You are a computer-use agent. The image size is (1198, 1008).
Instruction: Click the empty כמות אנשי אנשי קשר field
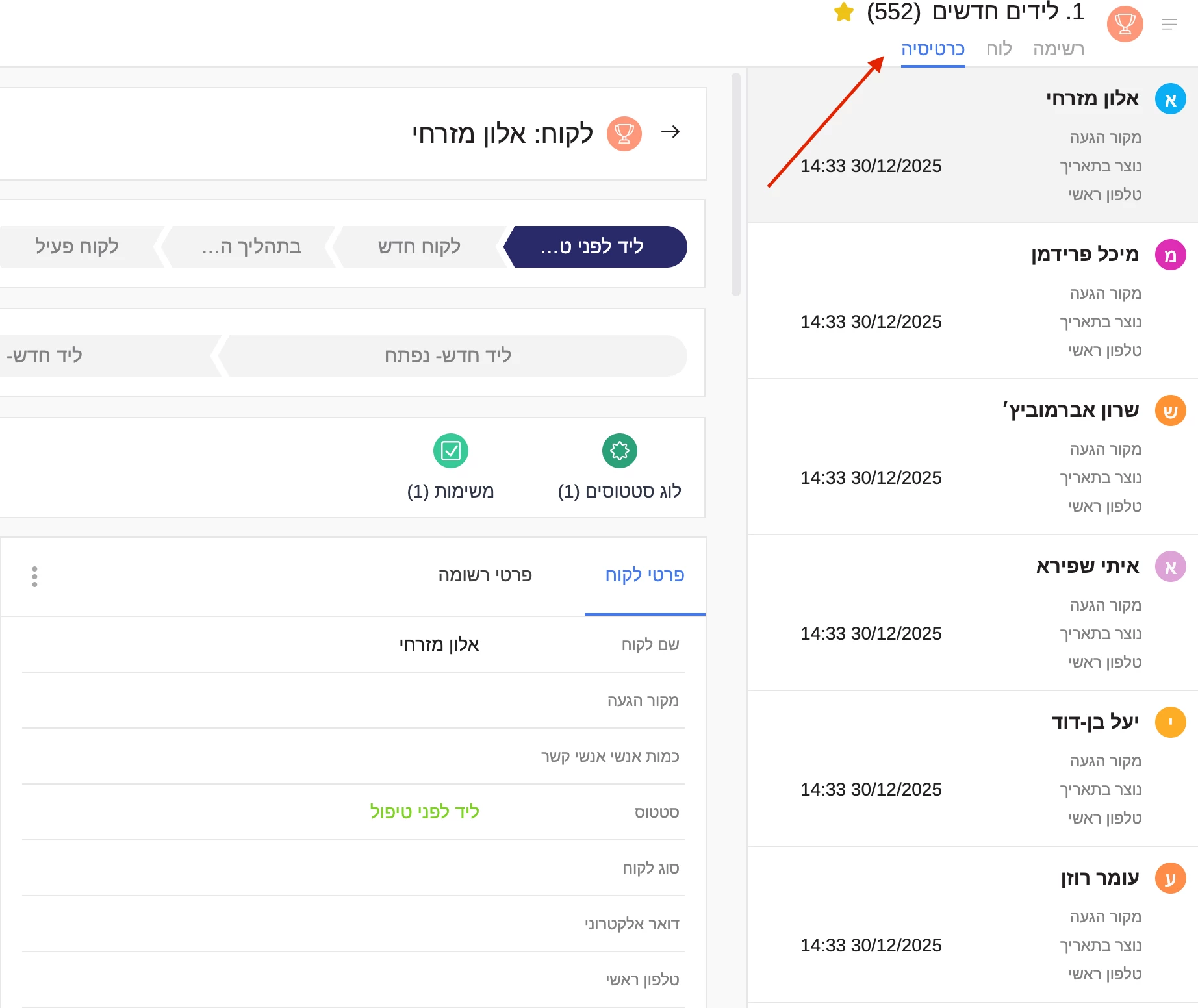pos(353,757)
